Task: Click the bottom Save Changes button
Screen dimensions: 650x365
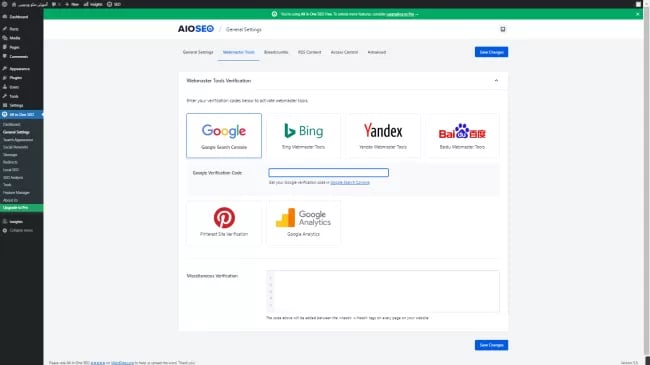Action: pos(491,345)
